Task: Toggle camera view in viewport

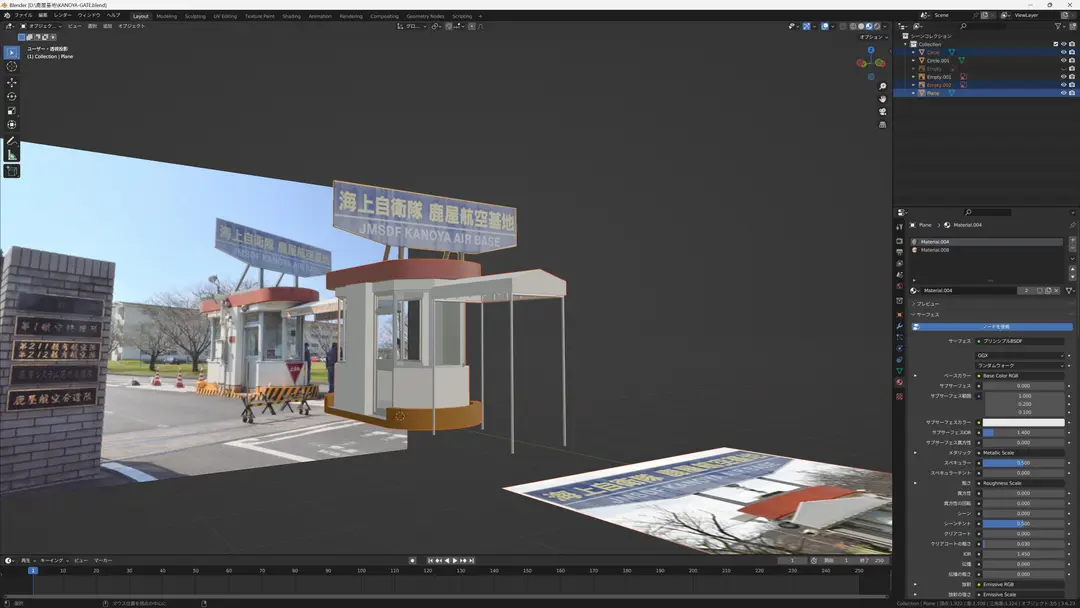Action: tap(882, 112)
